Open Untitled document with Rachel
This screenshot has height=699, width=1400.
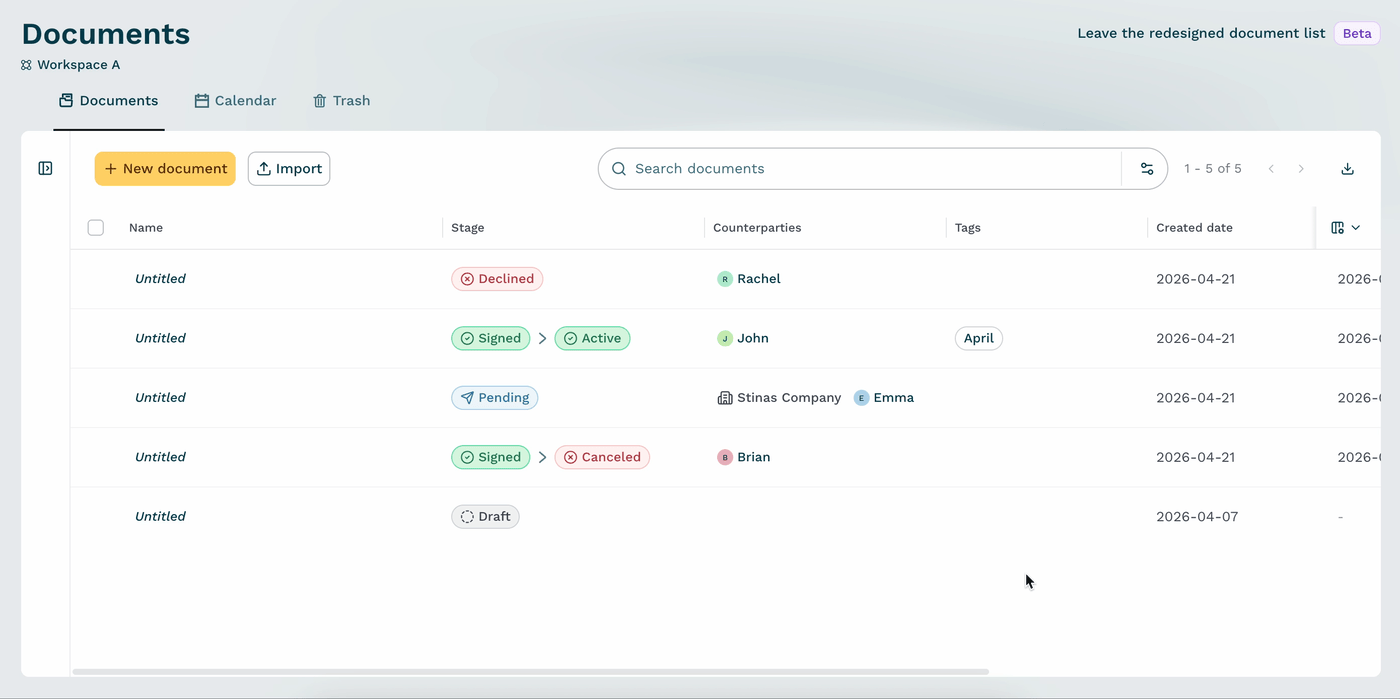point(160,279)
